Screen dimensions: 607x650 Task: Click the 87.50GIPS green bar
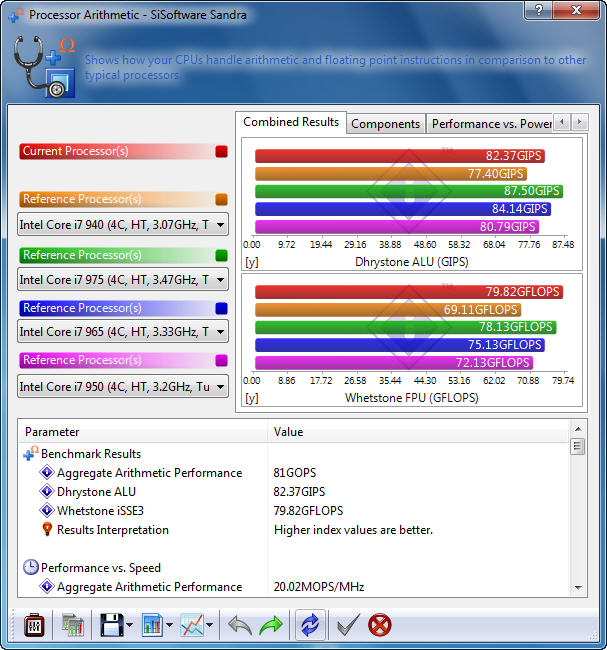click(x=409, y=191)
